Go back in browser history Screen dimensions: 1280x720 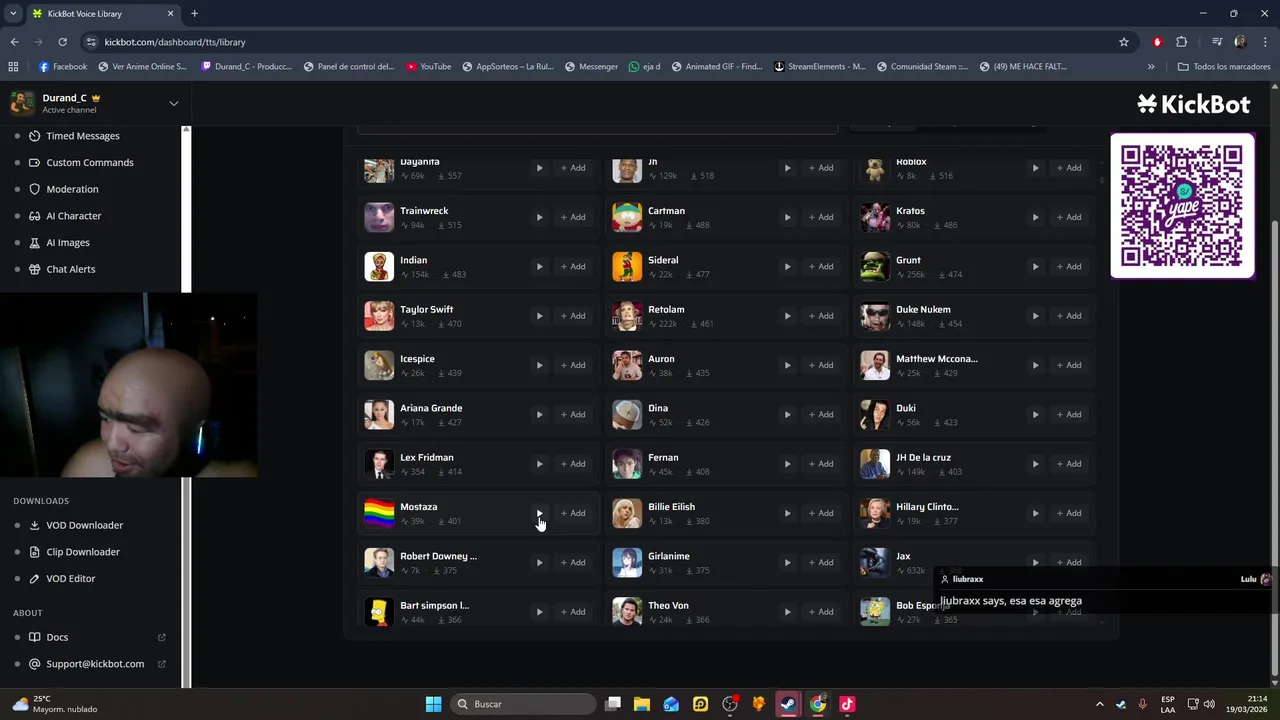click(14, 42)
